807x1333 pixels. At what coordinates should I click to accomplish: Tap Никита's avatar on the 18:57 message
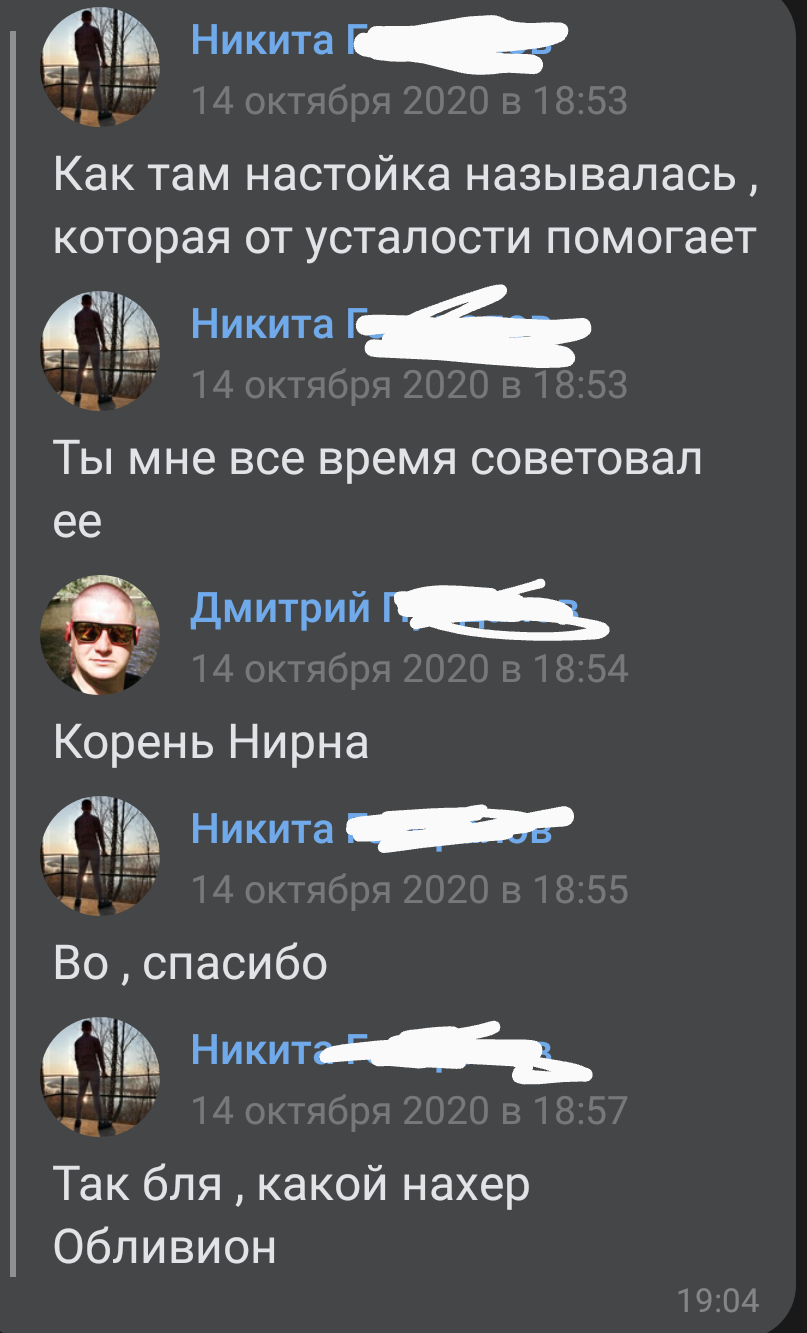pyautogui.click(x=100, y=1077)
